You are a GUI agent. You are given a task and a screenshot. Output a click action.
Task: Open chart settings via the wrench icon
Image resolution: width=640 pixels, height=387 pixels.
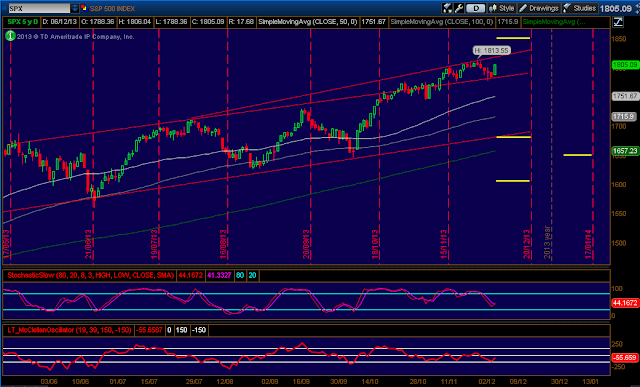(x=458, y=8)
